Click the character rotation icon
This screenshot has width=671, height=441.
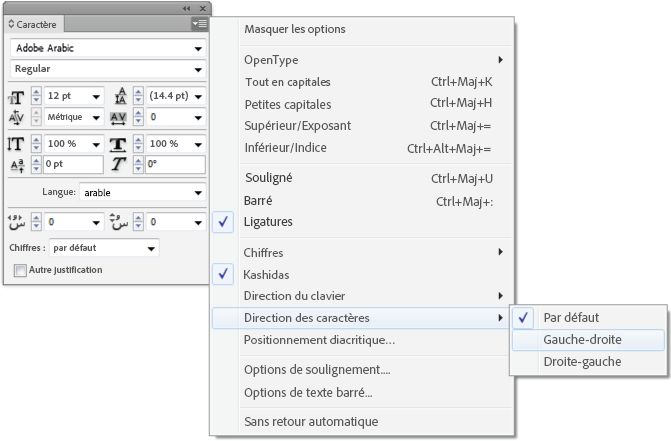tap(119, 164)
